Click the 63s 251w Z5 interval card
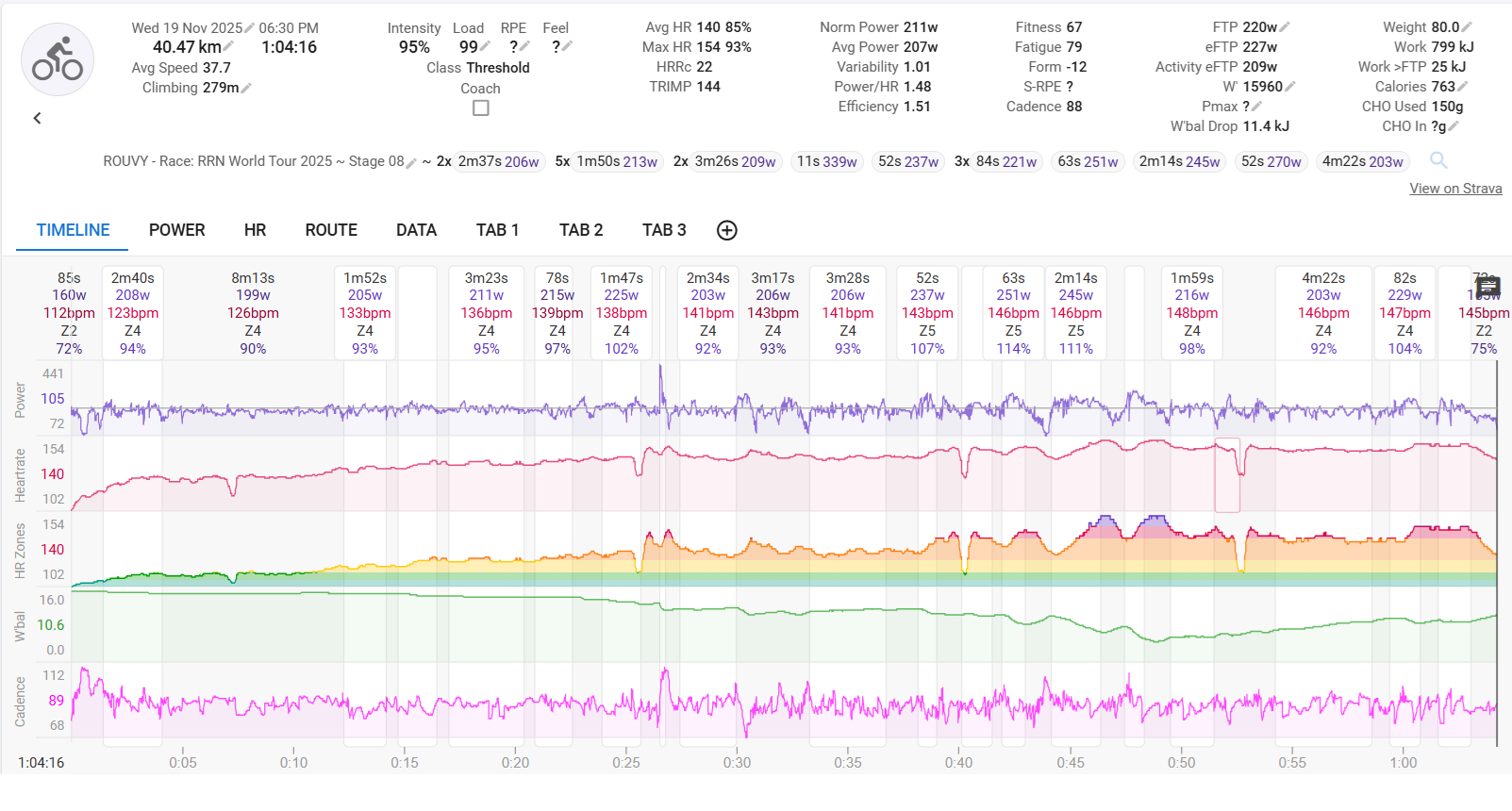This screenshot has height=811, width=1512. point(1013,313)
